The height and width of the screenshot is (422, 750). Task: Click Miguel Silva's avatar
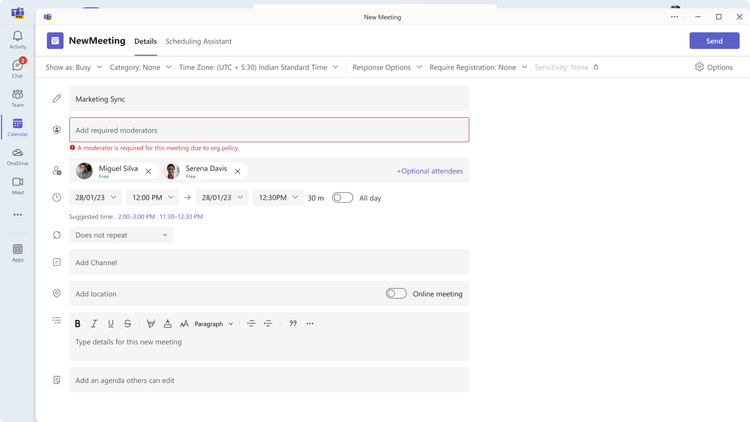pyautogui.click(x=84, y=171)
